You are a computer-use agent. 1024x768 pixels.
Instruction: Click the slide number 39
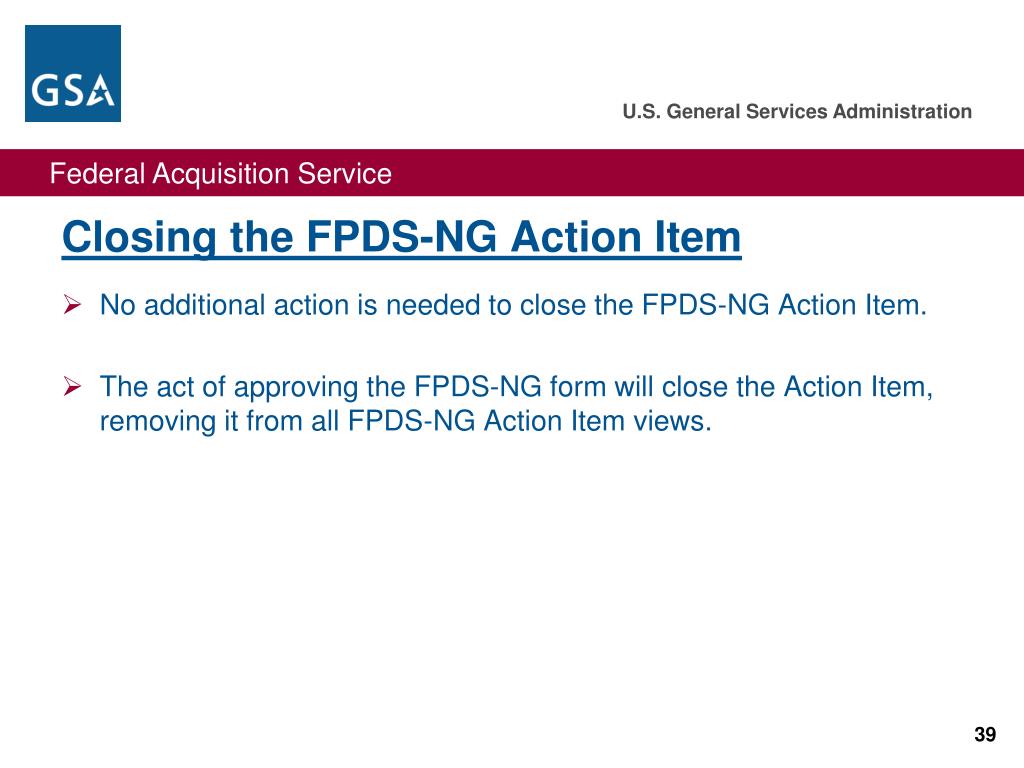[985, 734]
